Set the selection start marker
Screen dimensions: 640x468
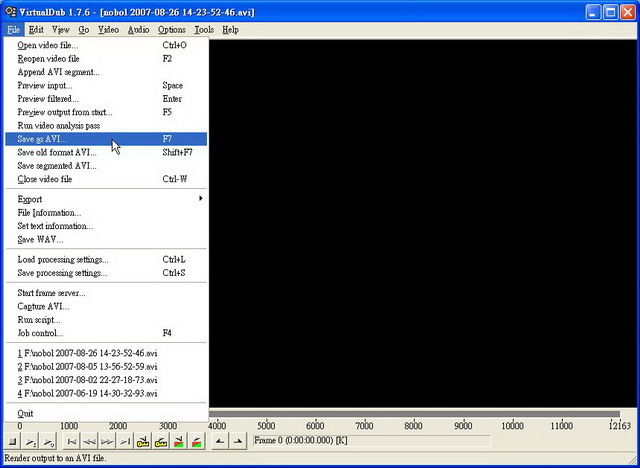tap(220, 441)
